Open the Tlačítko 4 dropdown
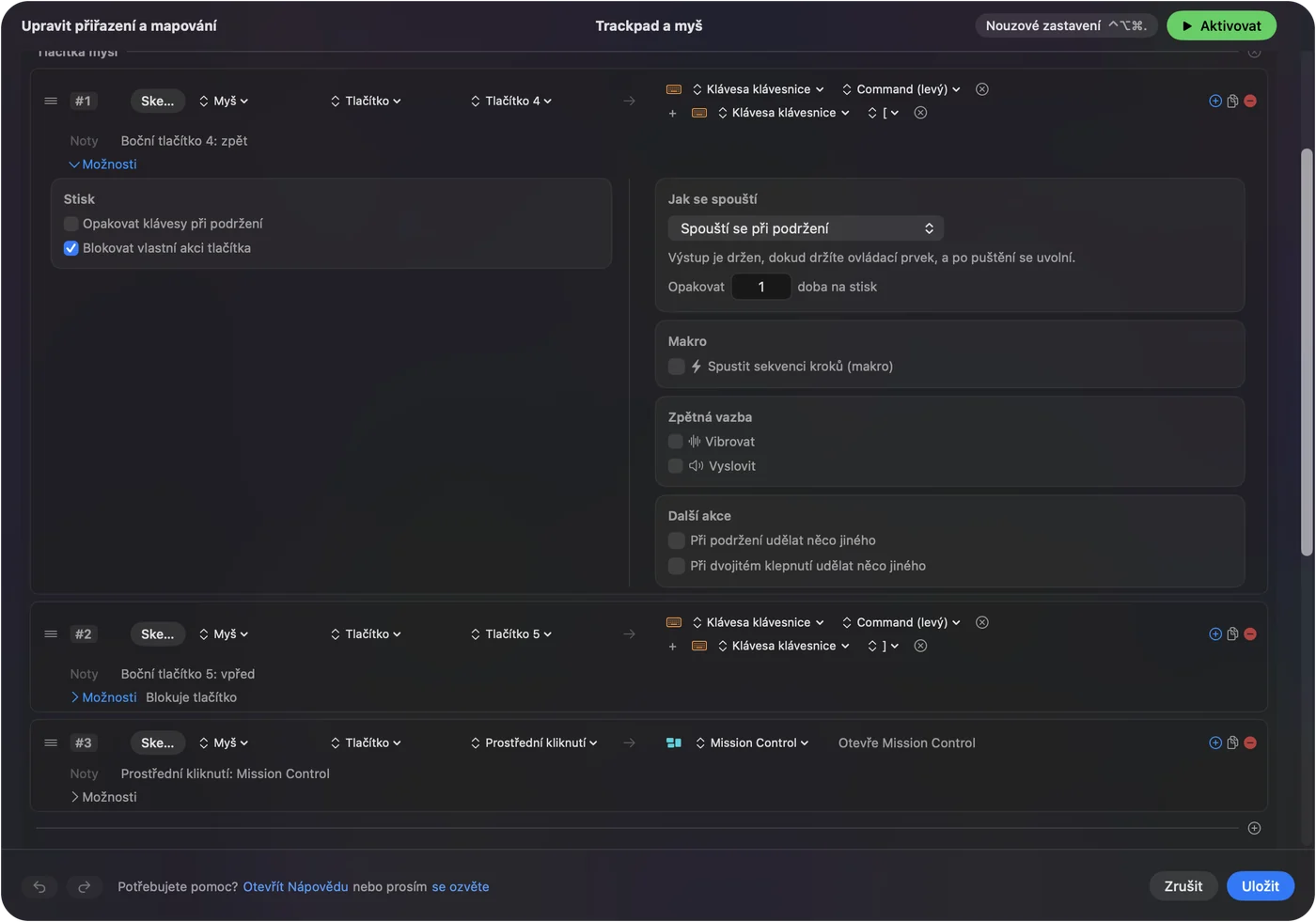Viewport: 1316px width, 922px height. (511, 101)
